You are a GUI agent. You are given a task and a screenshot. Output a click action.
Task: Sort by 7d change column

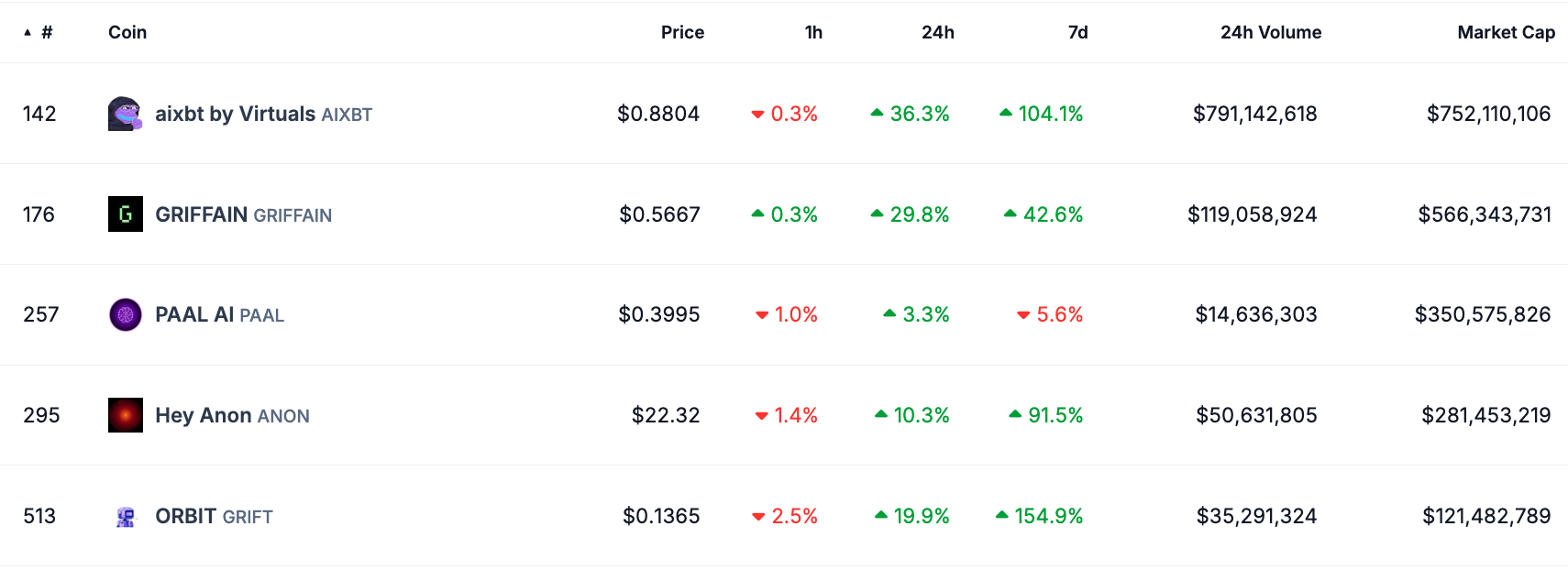tap(1077, 33)
